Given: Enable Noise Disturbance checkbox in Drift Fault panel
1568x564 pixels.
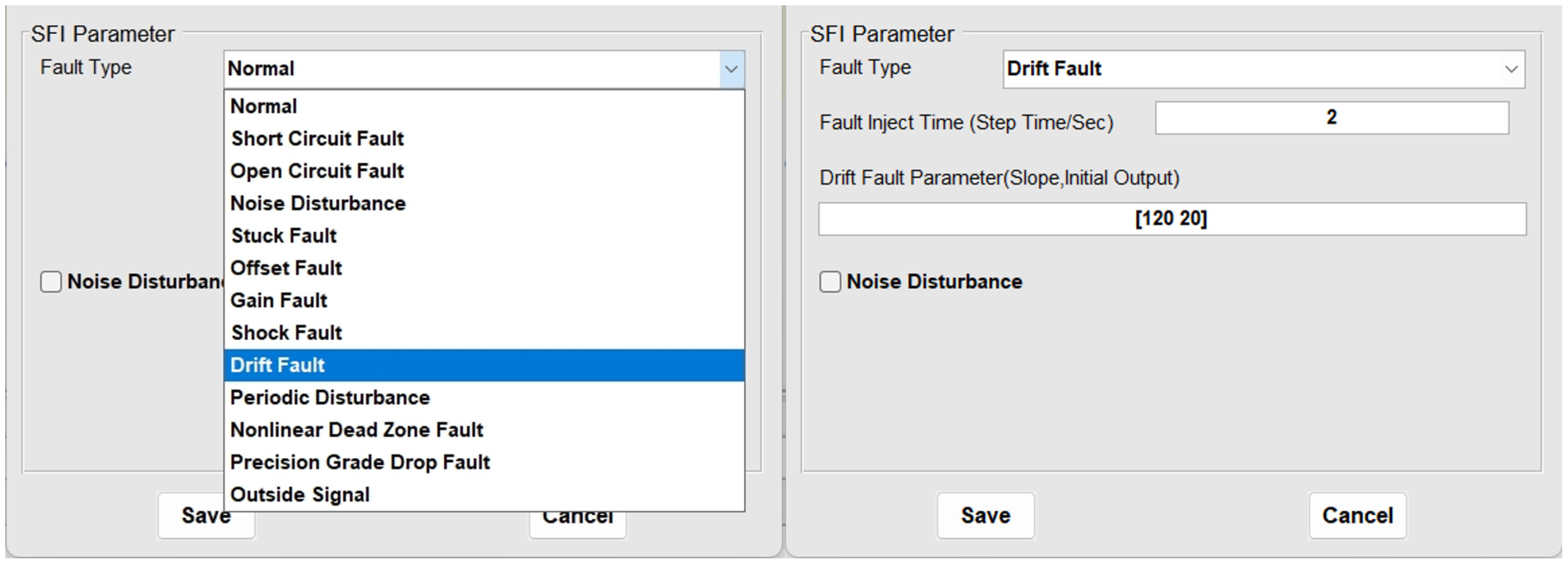Looking at the screenshot, I should tap(830, 282).
